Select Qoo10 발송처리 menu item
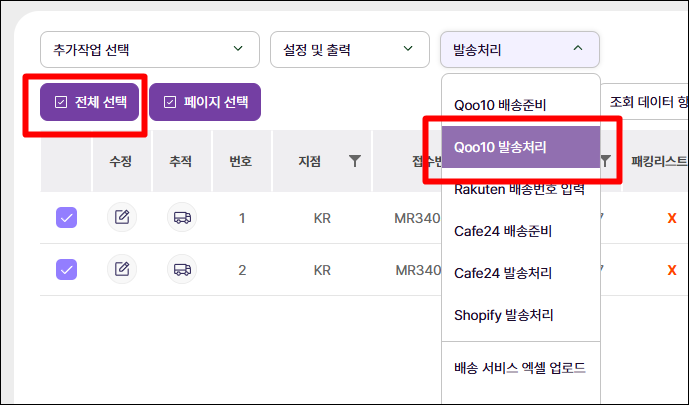 pyautogui.click(x=521, y=147)
